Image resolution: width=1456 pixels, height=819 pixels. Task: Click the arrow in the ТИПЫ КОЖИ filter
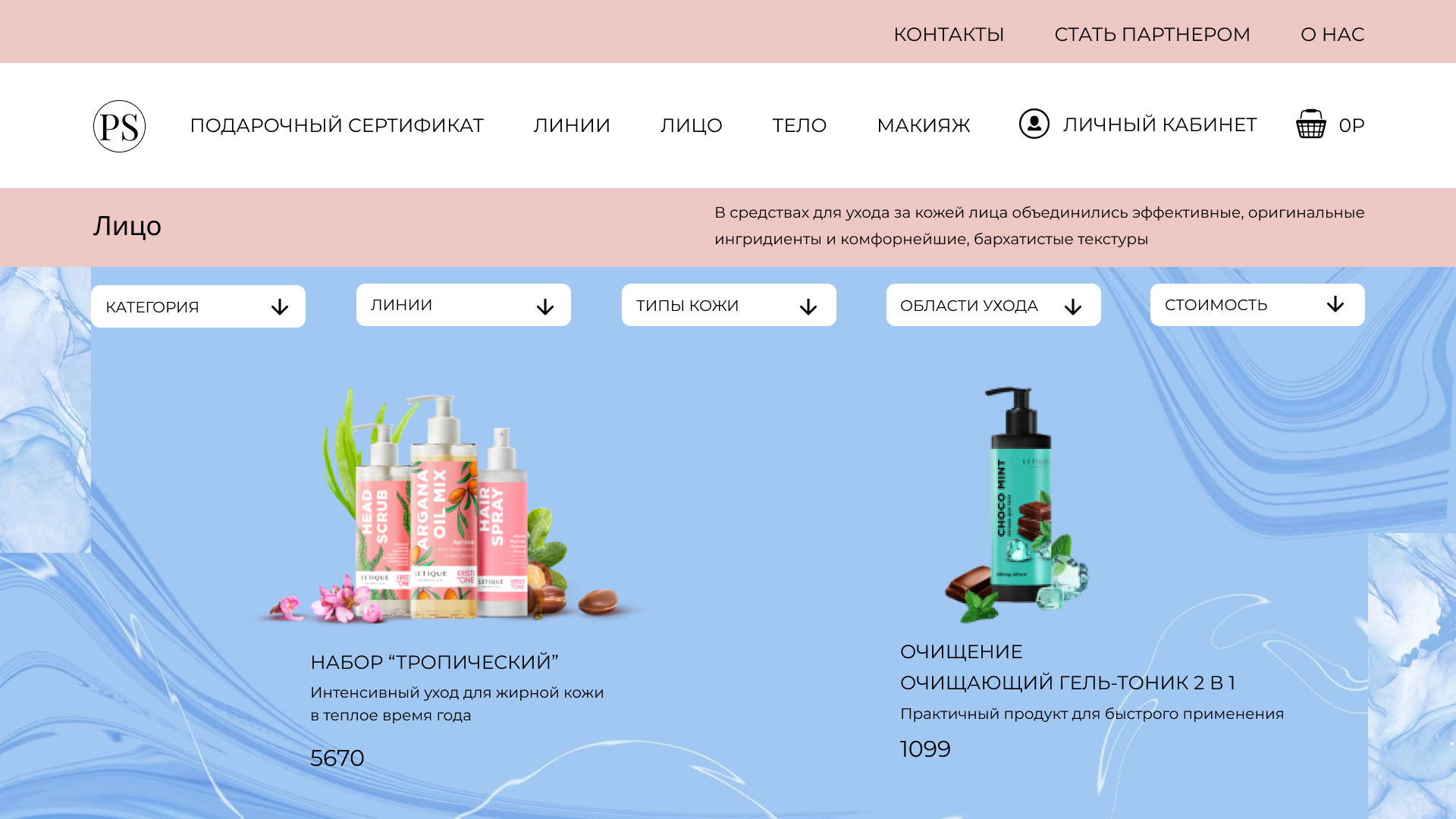tap(808, 307)
